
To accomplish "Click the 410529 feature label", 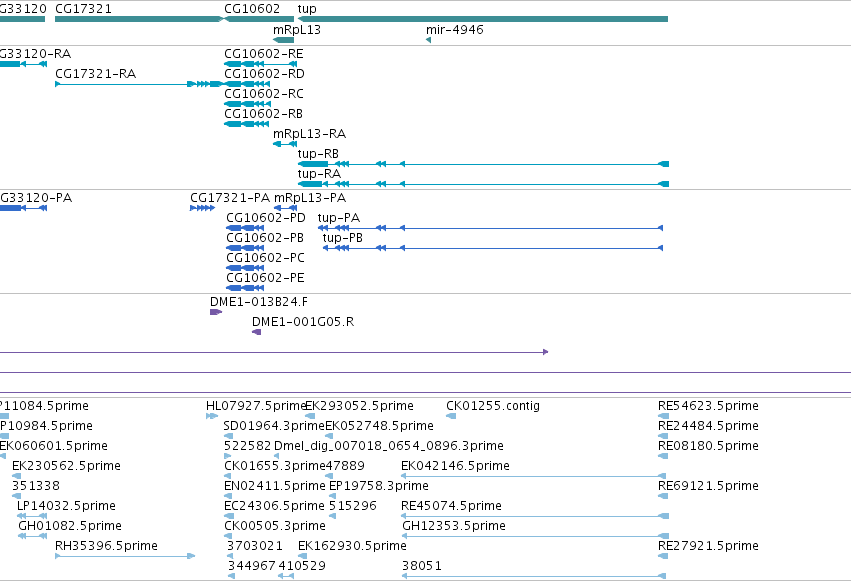I will tap(302, 566).
